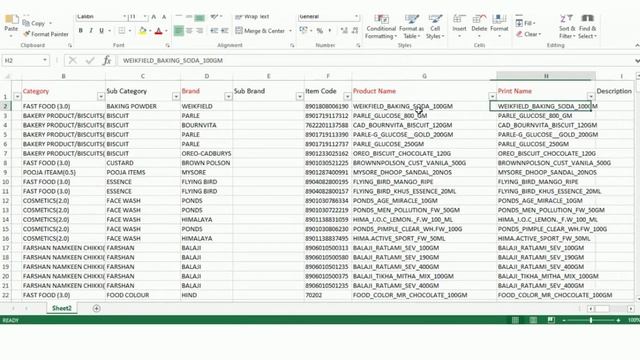Select the Sheet2 tab
640x360 pixels.
[x=62, y=308]
